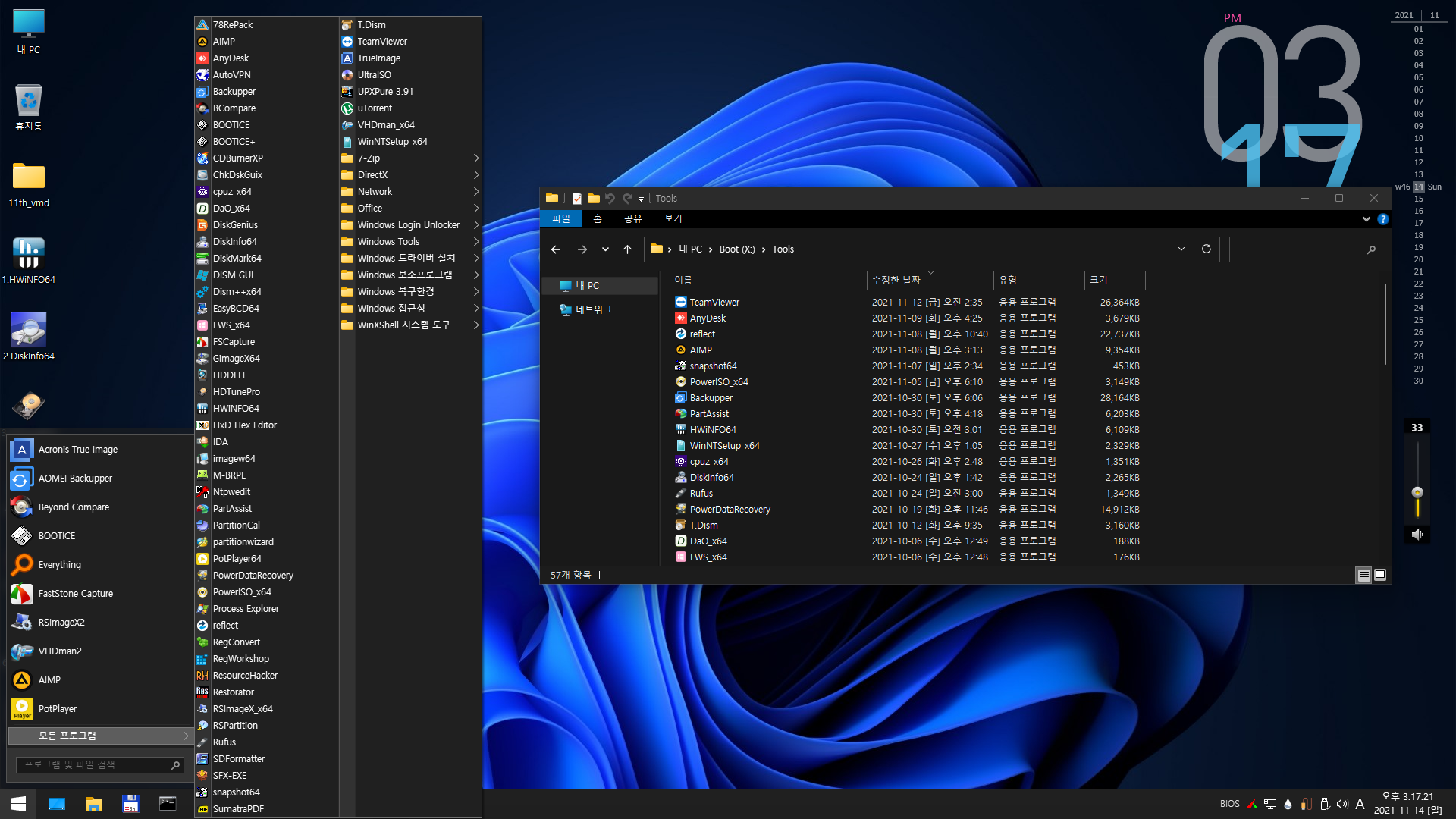Image resolution: width=1456 pixels, height=819 pixels.
Task: Open RSImageX2 in start menu
Action: pos(61,623)
